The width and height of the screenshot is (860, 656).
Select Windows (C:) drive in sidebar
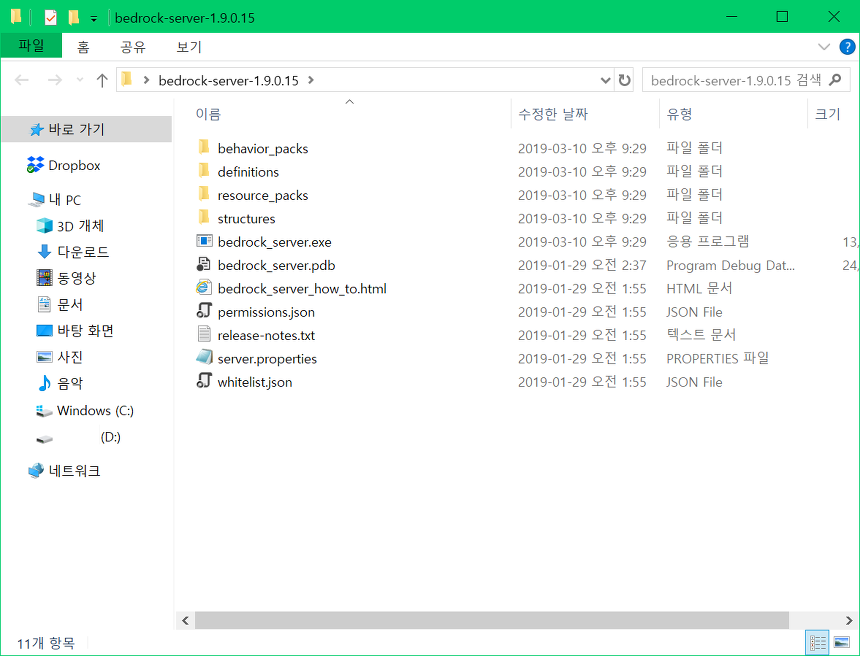pyautogui.click(x=85, y=410)
